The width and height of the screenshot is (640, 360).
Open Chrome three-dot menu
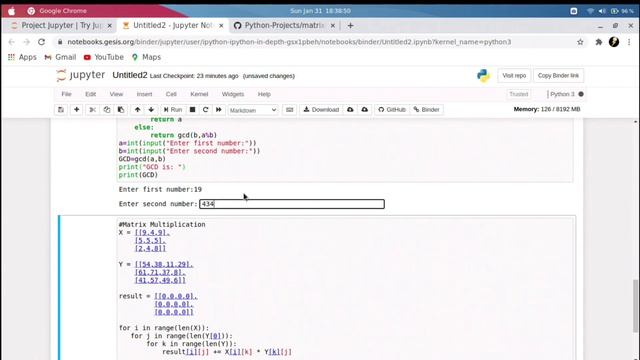(629, 42)
